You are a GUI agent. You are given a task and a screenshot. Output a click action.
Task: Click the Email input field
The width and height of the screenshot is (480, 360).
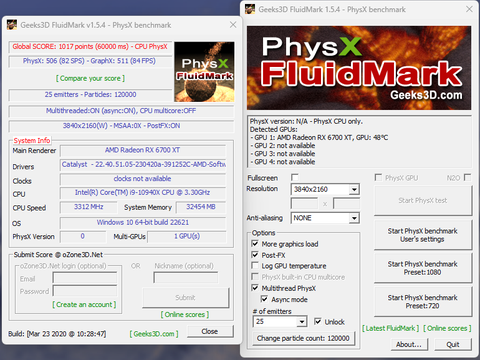[x=85, y=278]
